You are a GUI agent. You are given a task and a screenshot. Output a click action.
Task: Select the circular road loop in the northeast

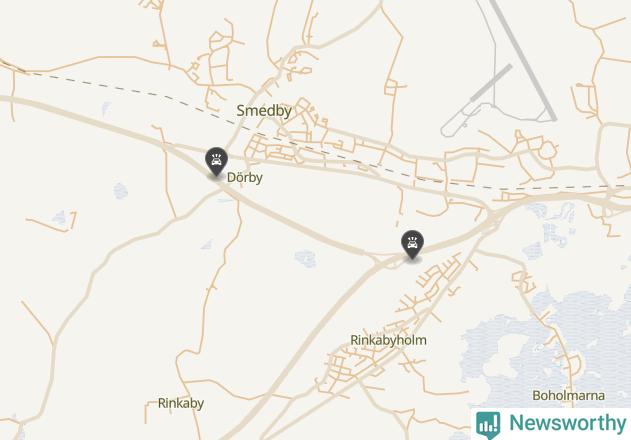(x=547, y=151)
